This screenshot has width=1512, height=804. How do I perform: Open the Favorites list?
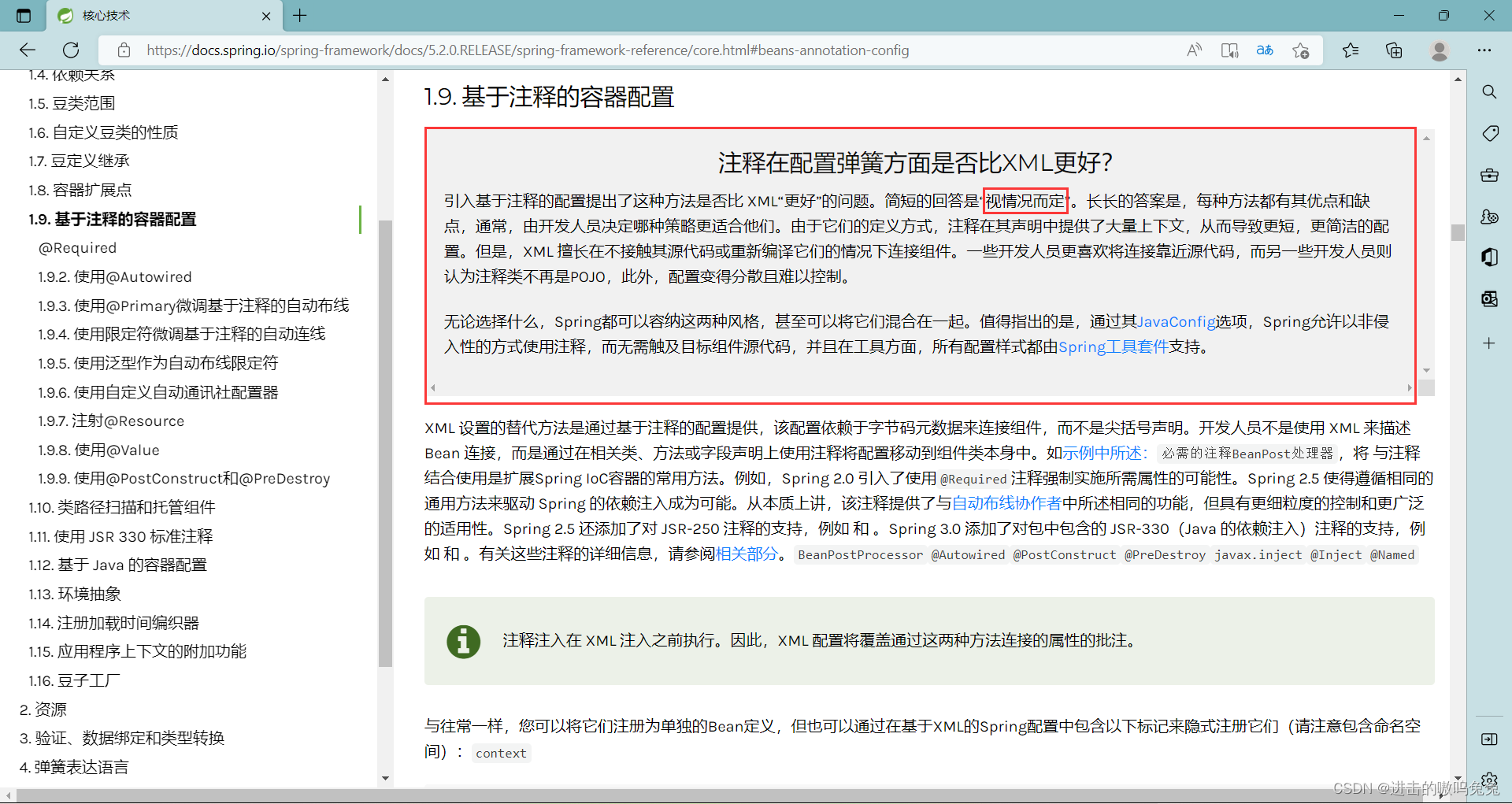tap(1351, 50)
